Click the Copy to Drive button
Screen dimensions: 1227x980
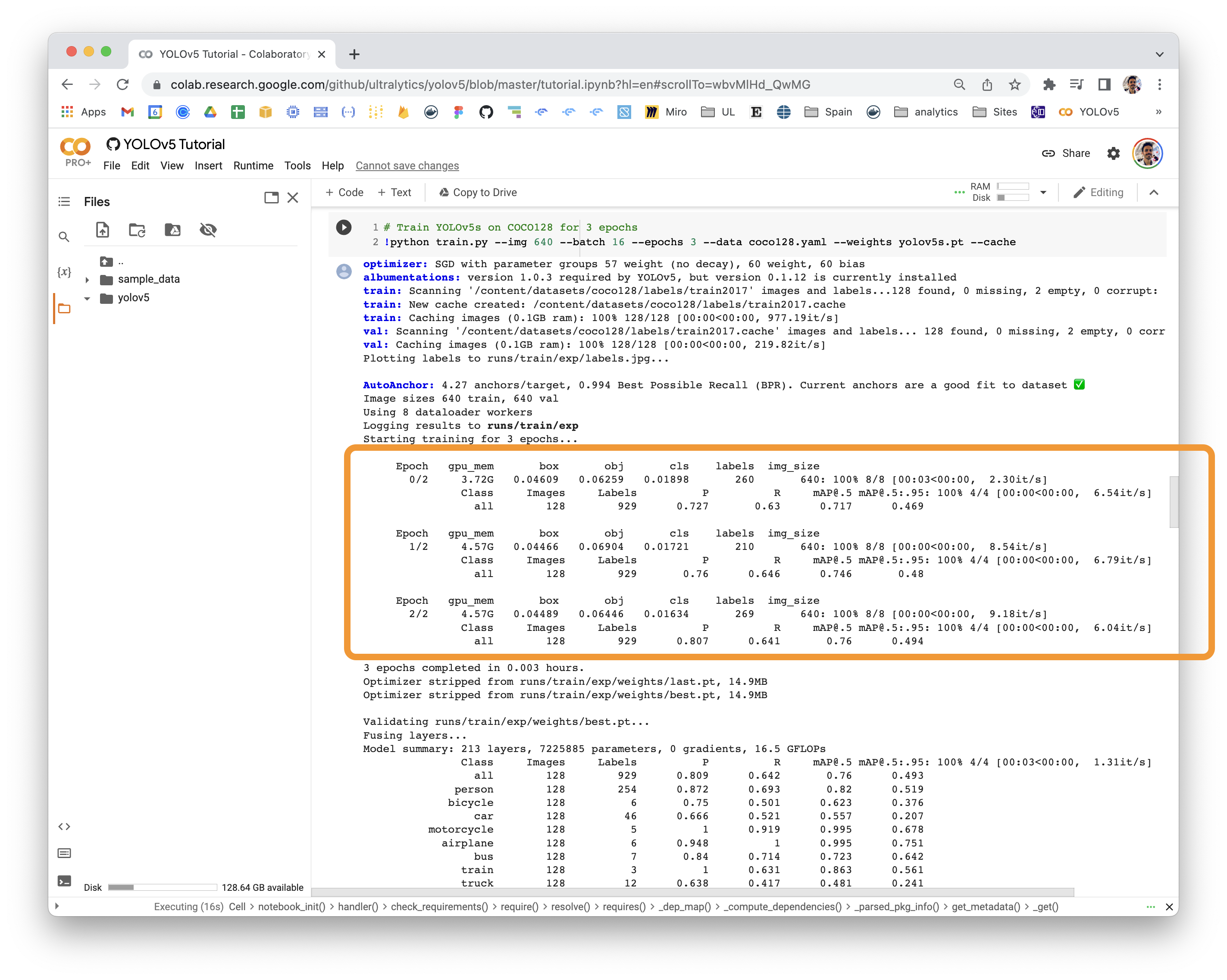pyautogui.click(x=478, y=192)
